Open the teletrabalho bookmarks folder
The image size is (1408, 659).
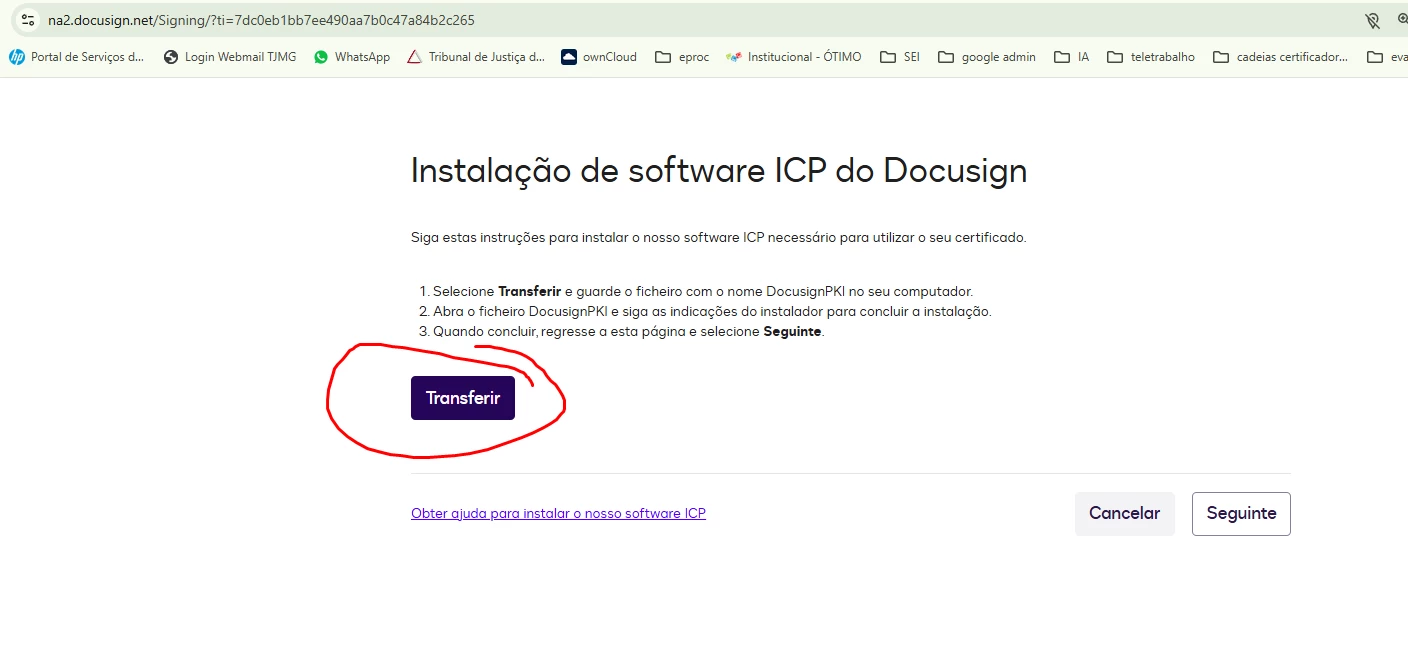[1151, 57]
